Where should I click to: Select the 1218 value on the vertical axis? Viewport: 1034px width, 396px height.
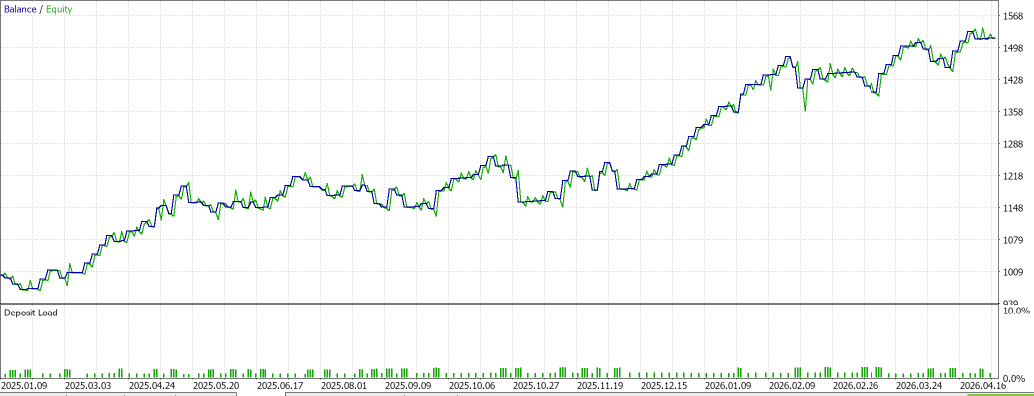pyautogui.click(x=1014, y=177)
